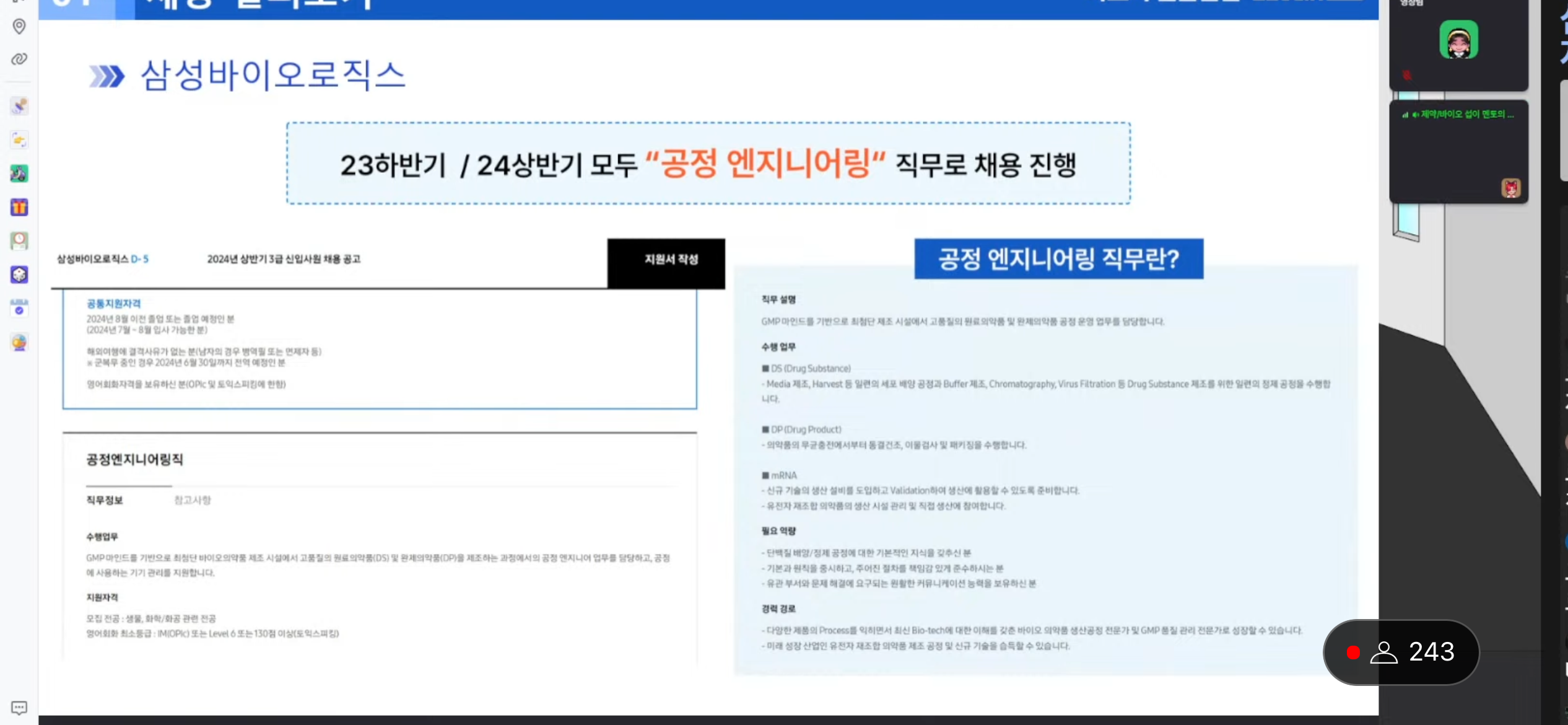Open the 243 participants counter
This screenshot has width=1568, height=725.
(1401, 652)
